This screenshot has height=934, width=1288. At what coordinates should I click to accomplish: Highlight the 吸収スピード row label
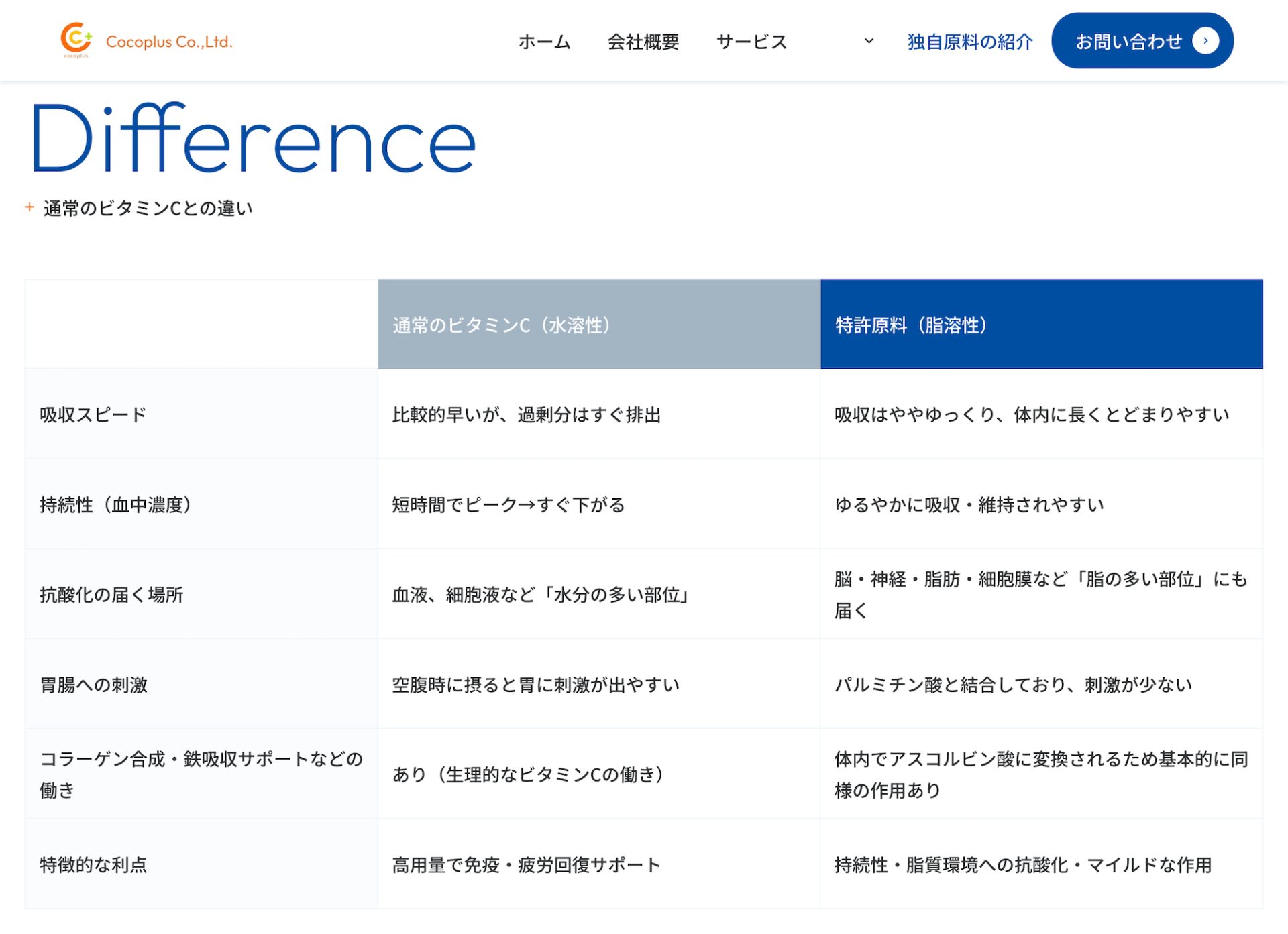point(91,414)
